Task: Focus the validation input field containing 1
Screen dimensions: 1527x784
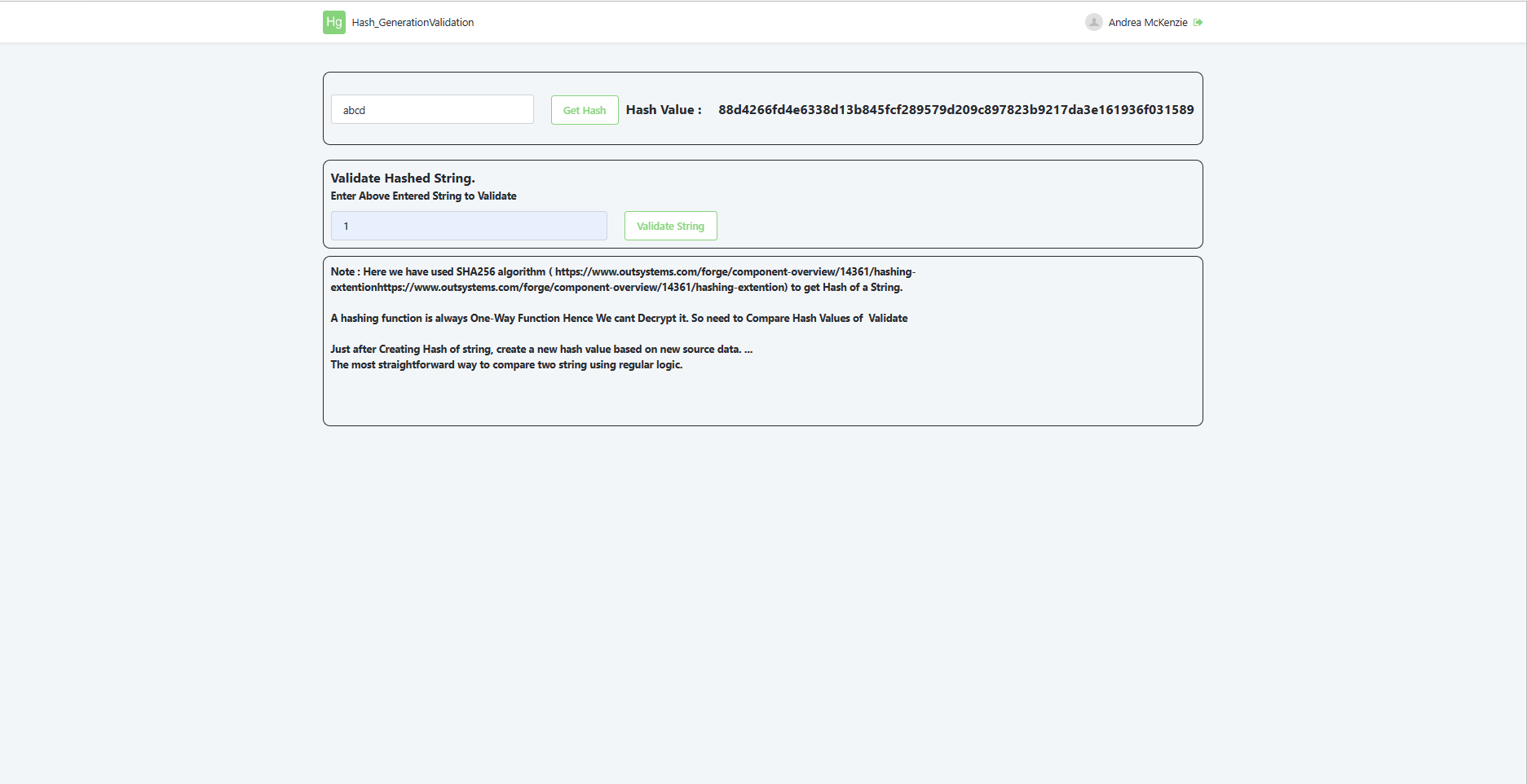Action: [x=469, y=226]
